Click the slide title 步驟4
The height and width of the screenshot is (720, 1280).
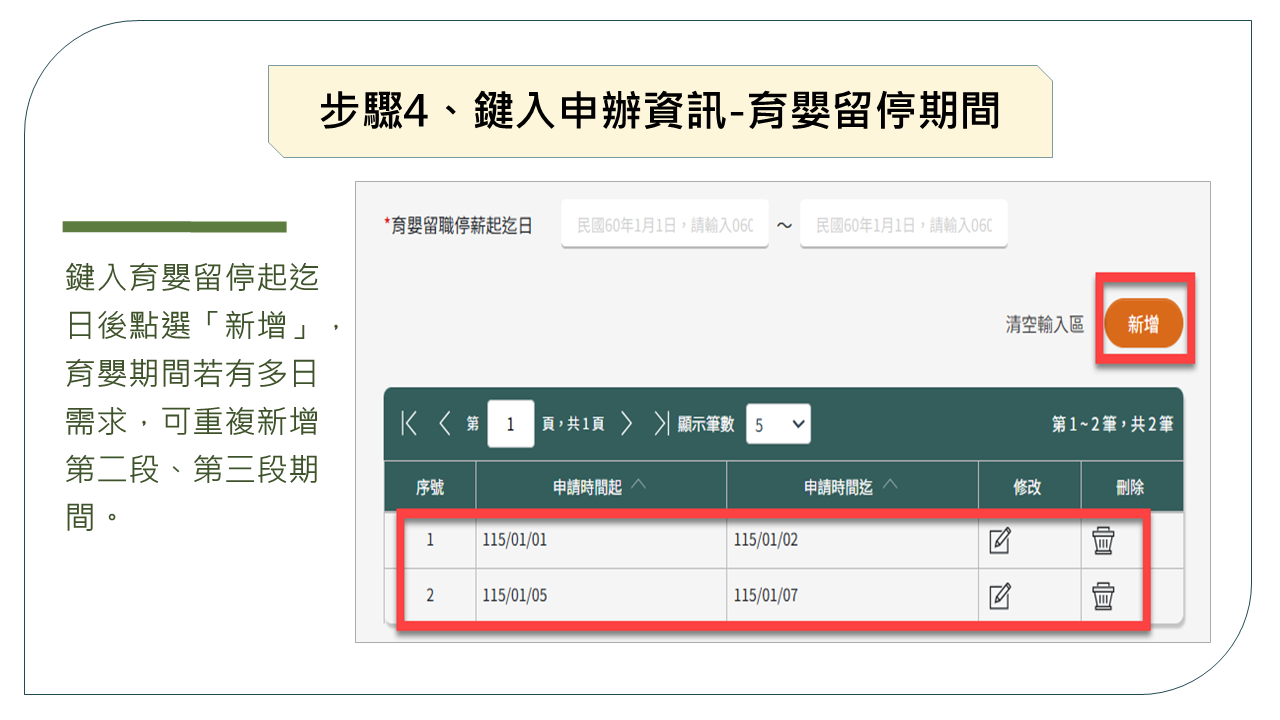click(660, 111)
